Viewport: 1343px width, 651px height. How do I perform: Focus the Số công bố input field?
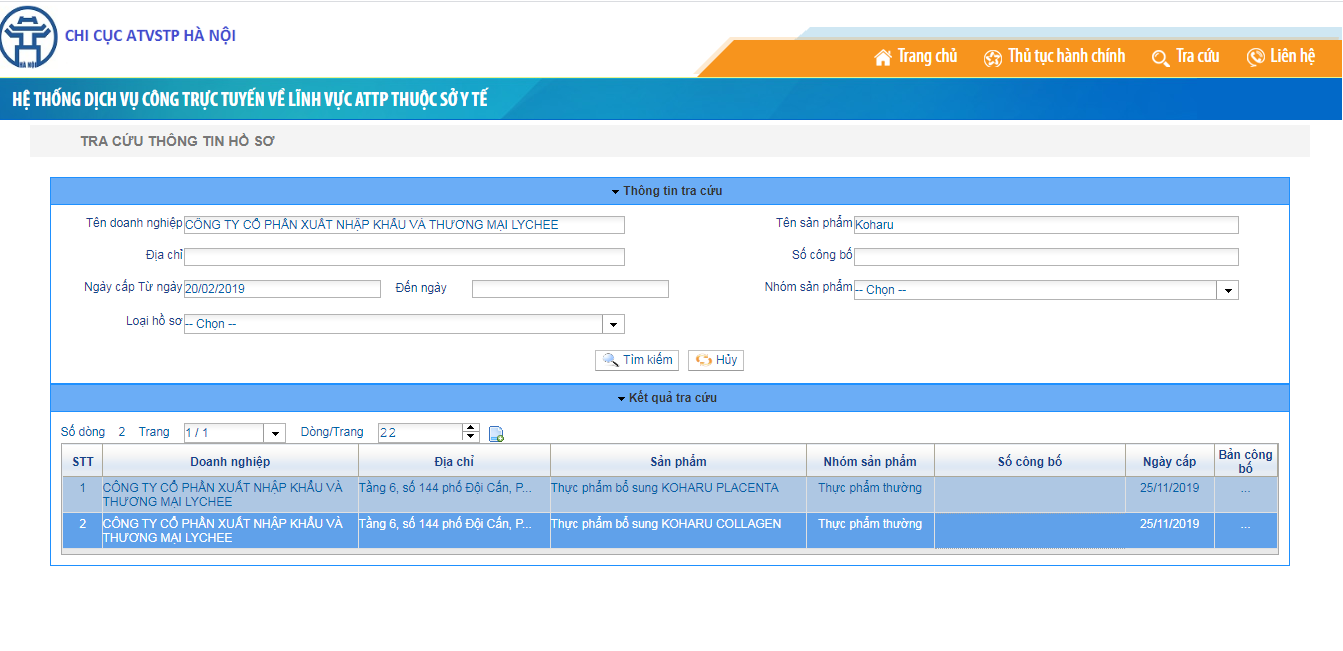1046,257
